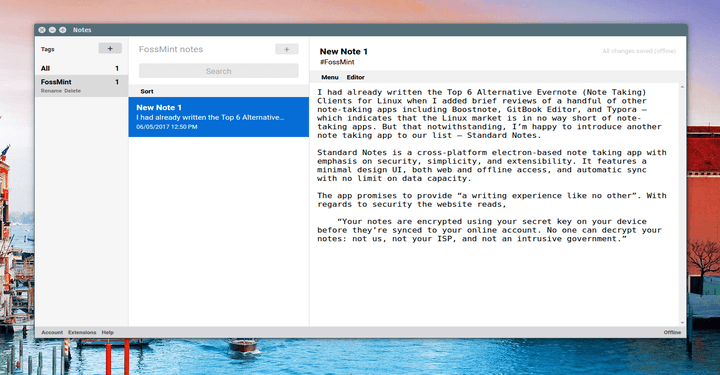Open the Sort options
720x375 pixels.
point(147,91)
